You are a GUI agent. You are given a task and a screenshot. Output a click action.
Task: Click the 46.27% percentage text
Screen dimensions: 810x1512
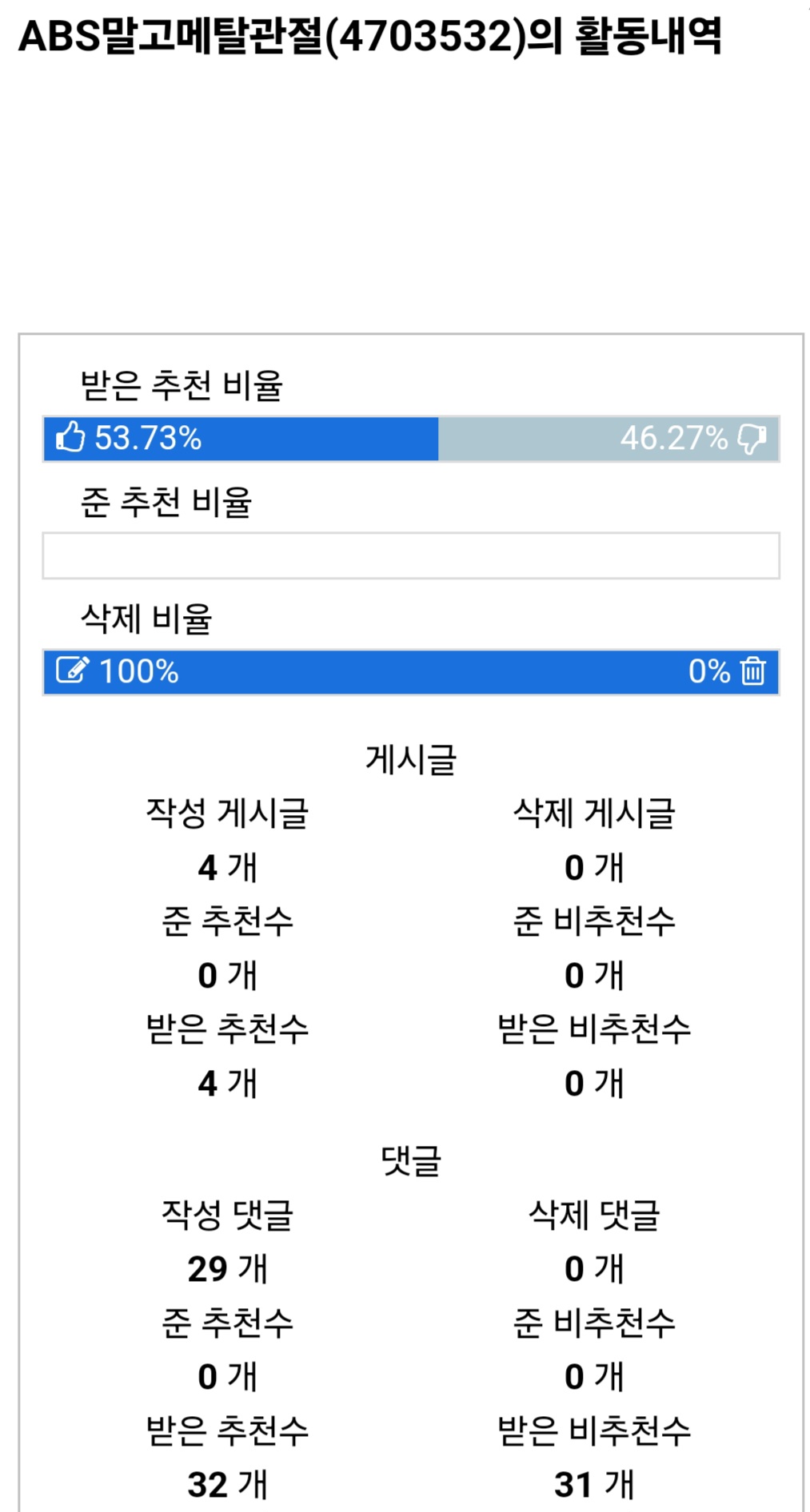click(x=673, y=439)
